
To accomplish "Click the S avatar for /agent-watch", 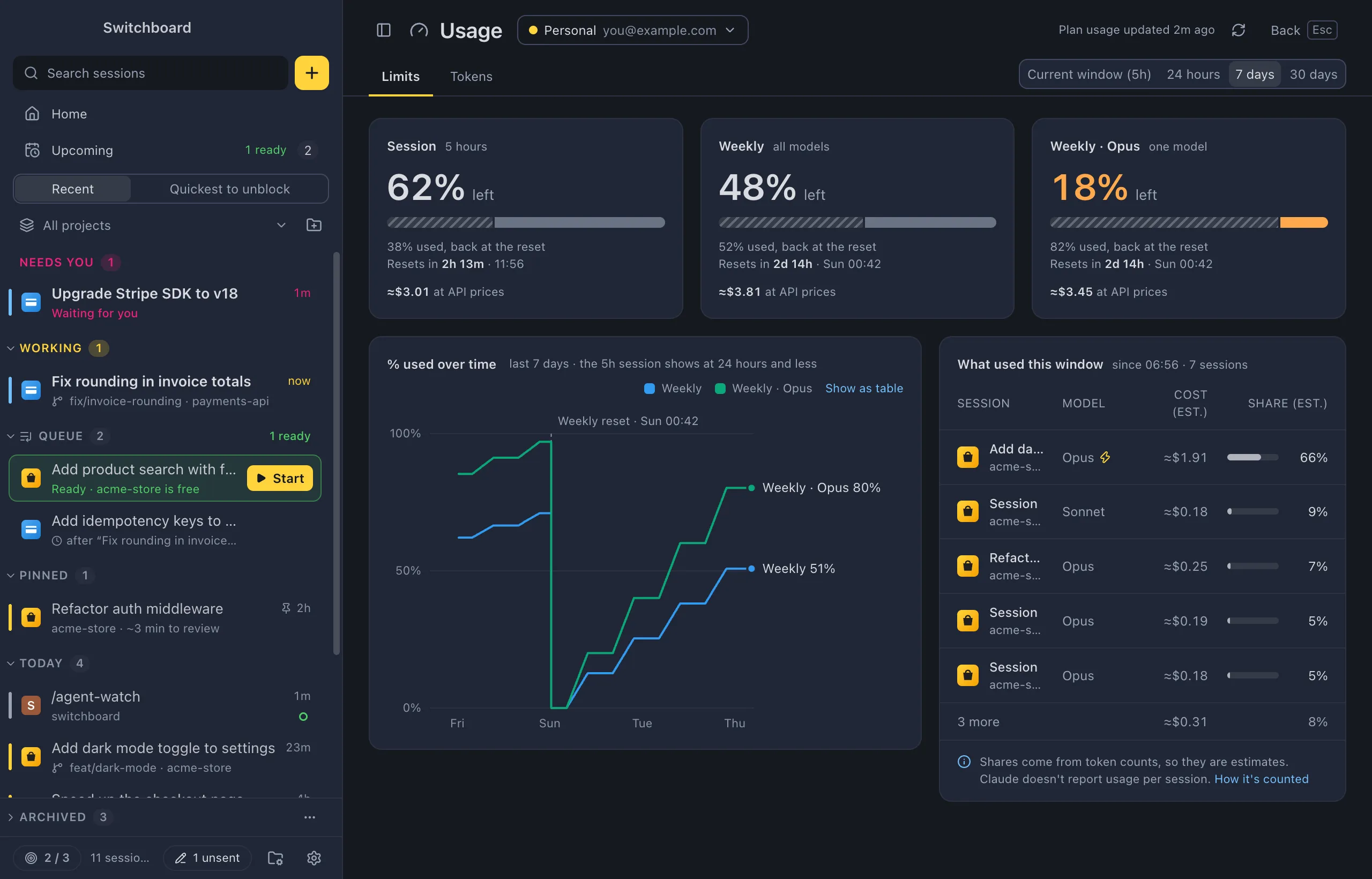I will (x=31, y=705).
